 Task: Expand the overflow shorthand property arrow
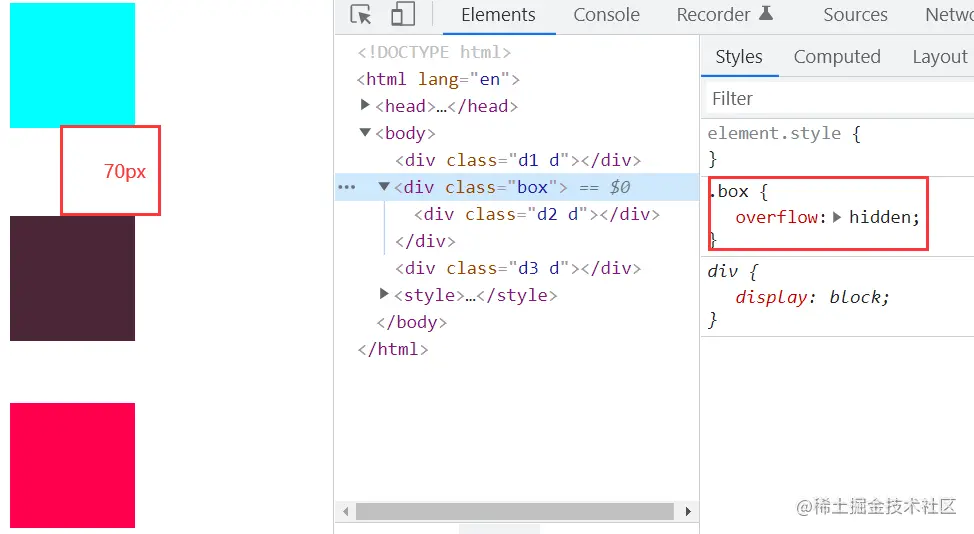pyautogui.click(x=837, y=217)
